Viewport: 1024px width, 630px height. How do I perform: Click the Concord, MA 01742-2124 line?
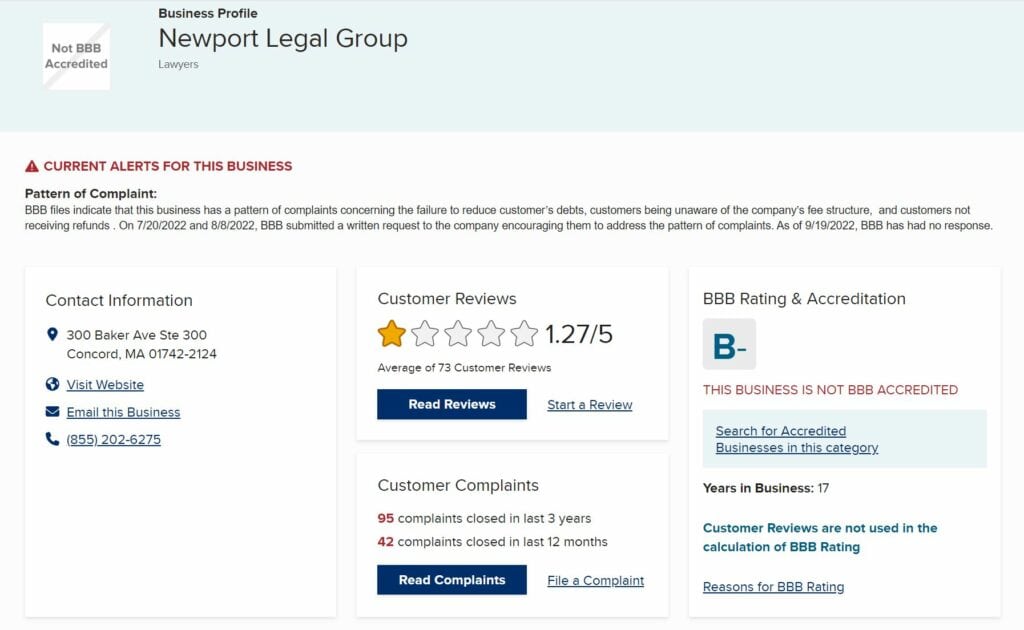click(x=142, y=354)
